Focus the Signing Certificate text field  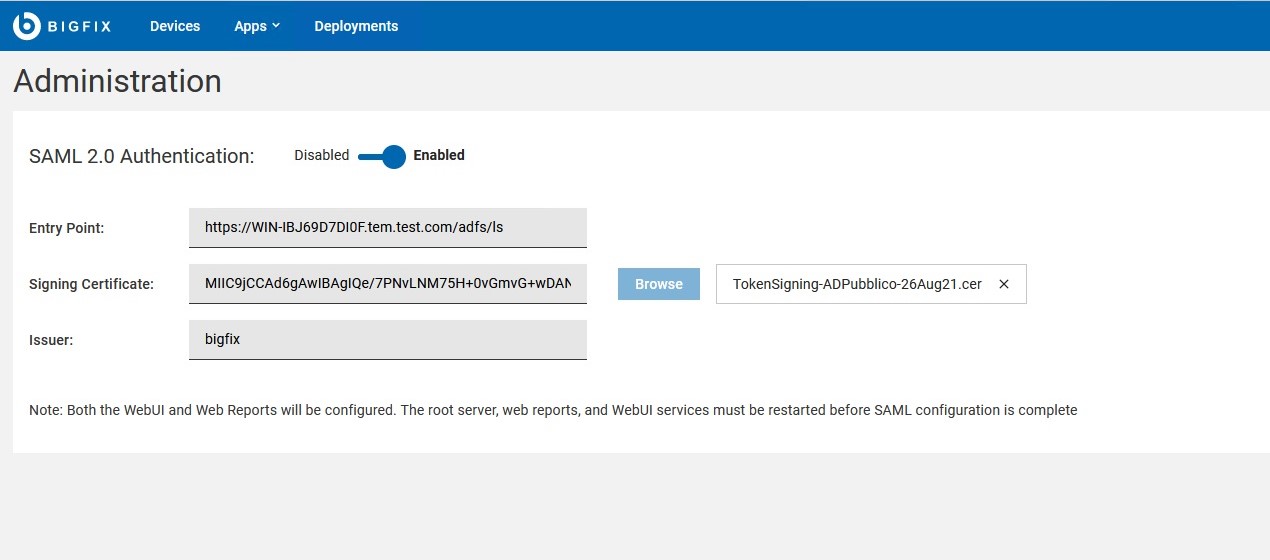pyautogui.click(x=387, y=283)
